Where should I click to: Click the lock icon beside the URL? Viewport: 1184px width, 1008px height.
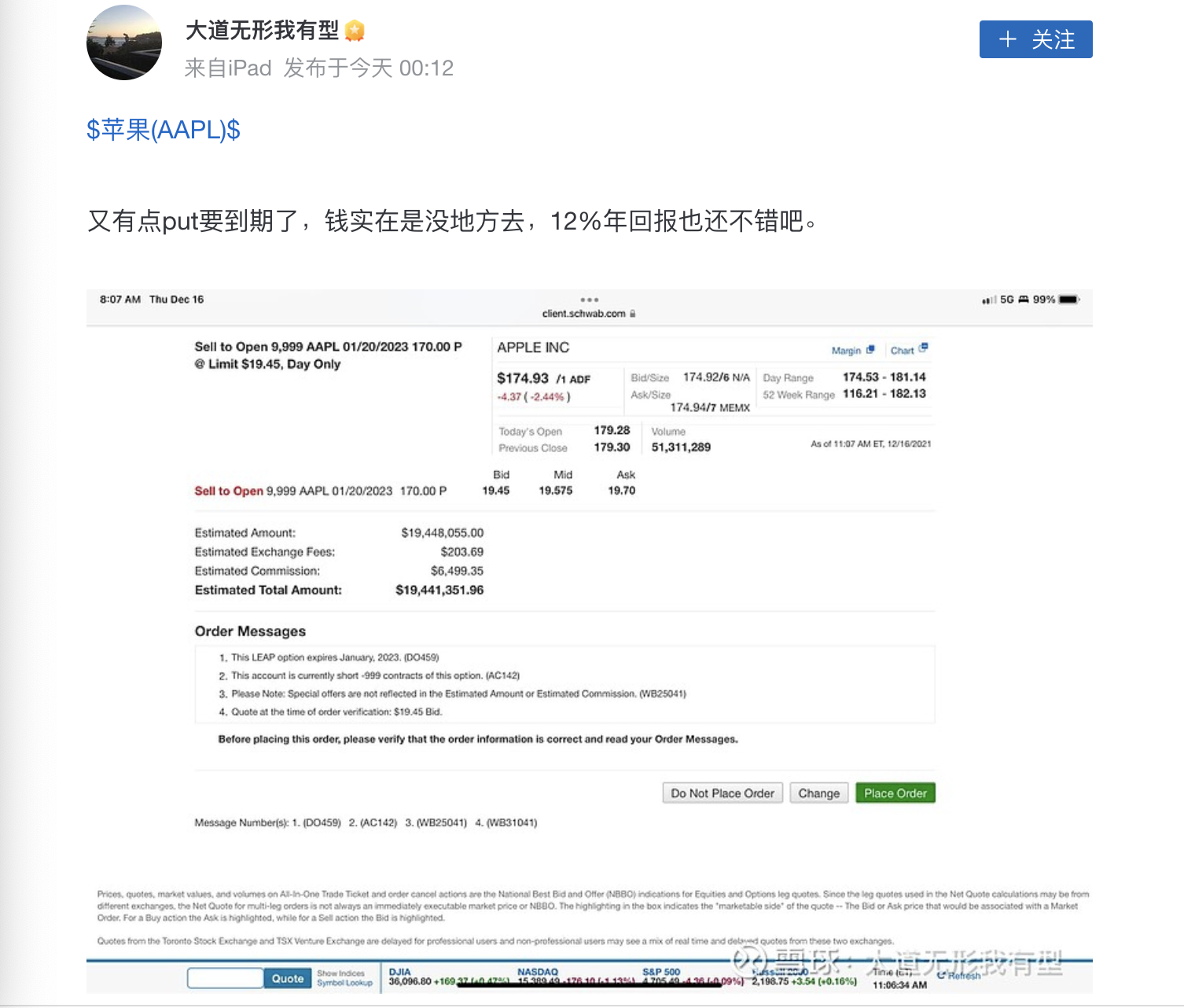click(633, 314)
